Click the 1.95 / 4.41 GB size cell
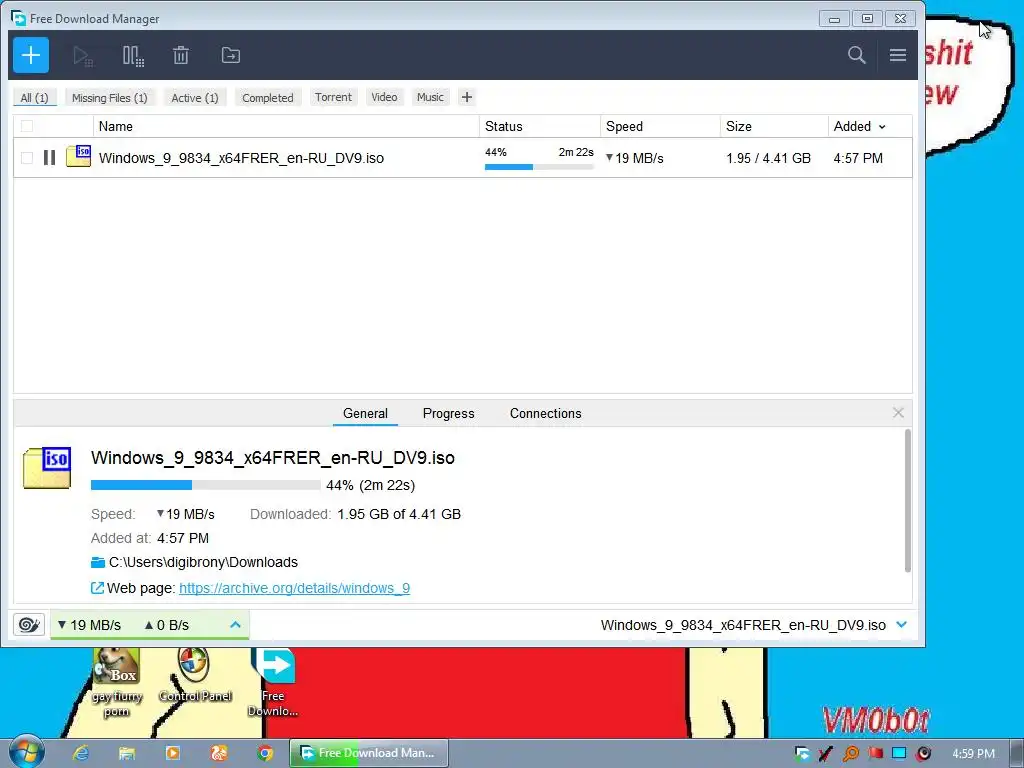The height and width of the screenshot is (768, 1024). pyautogui.click(x=768, y=158)
